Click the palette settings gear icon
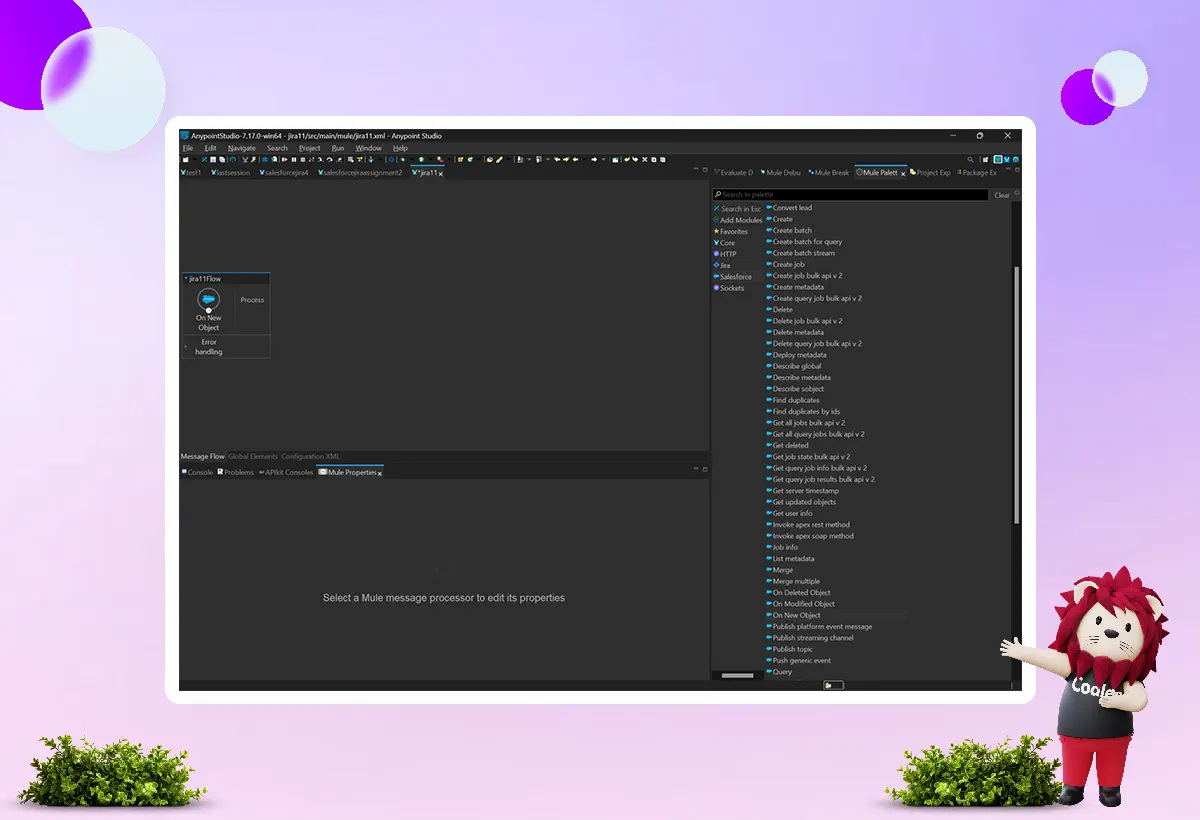The height and width of the screenshot is (820, 1200). 1017,194
